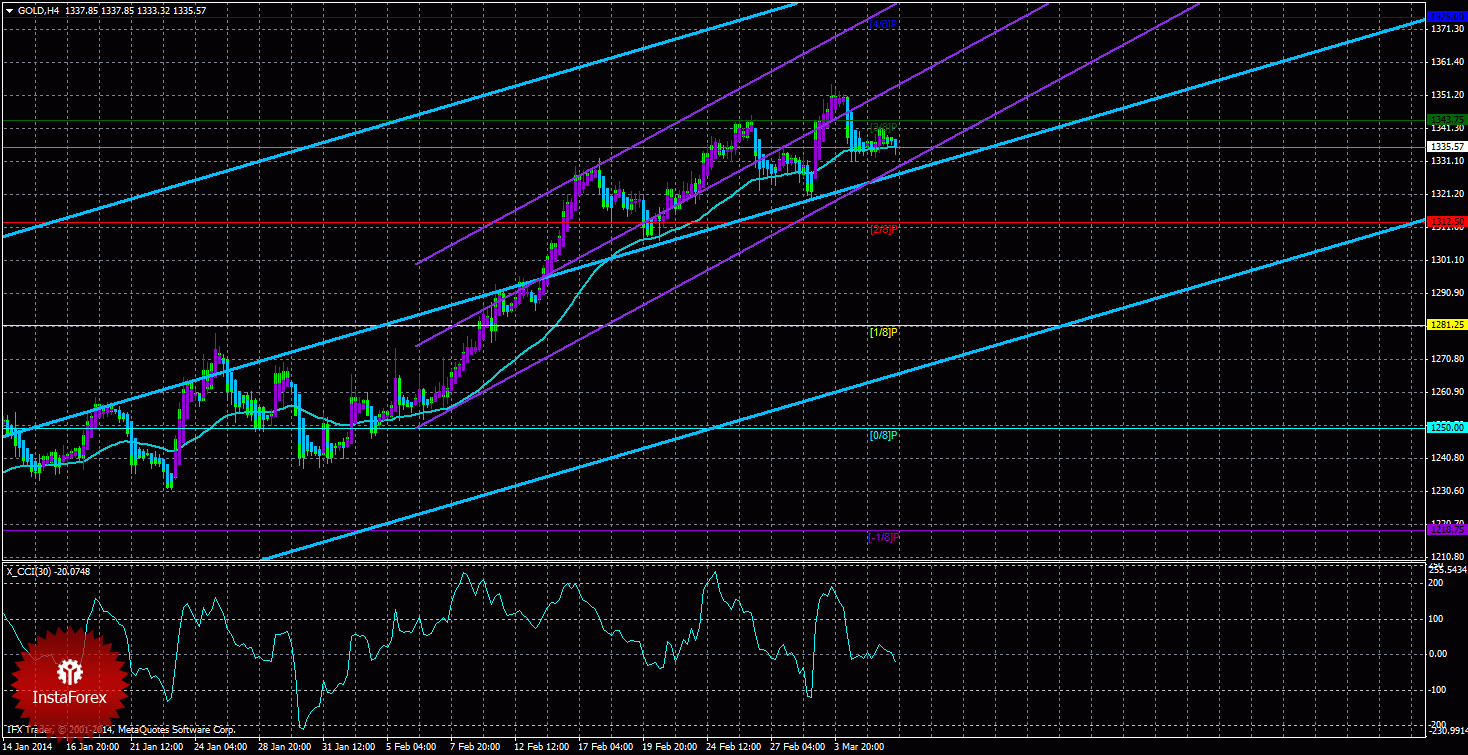
Task: Click the 1290.90 price scale value
Action: [x=1447, y=293]
